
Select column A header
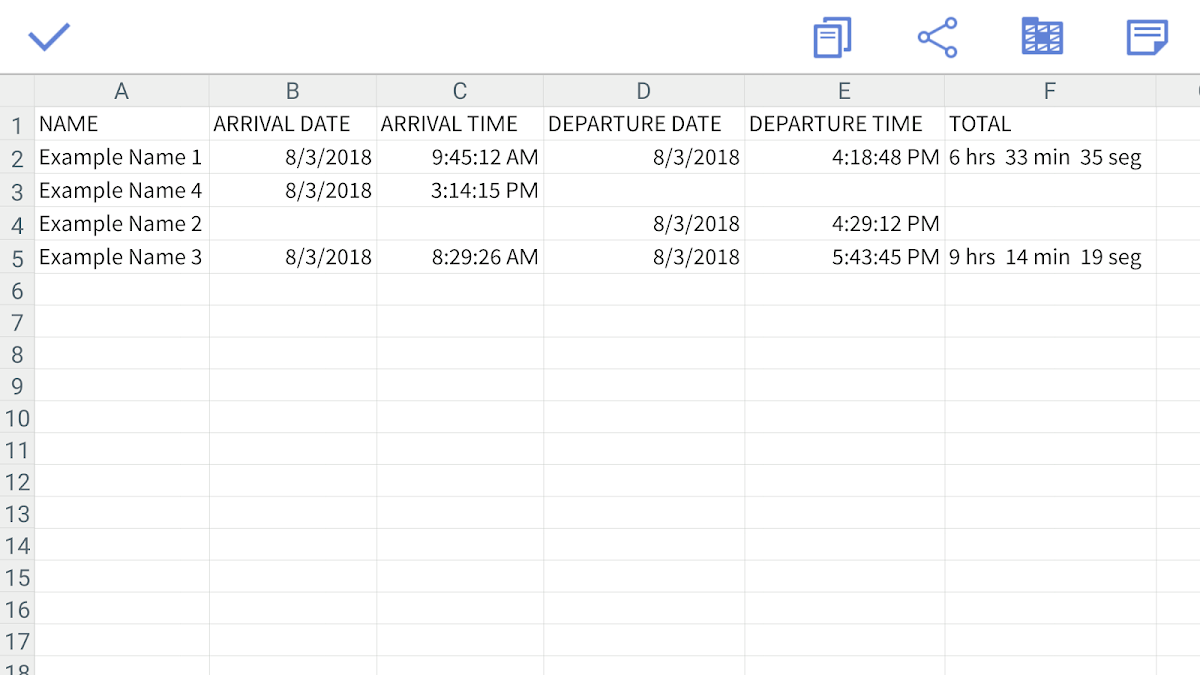click(x=121, y=91)
